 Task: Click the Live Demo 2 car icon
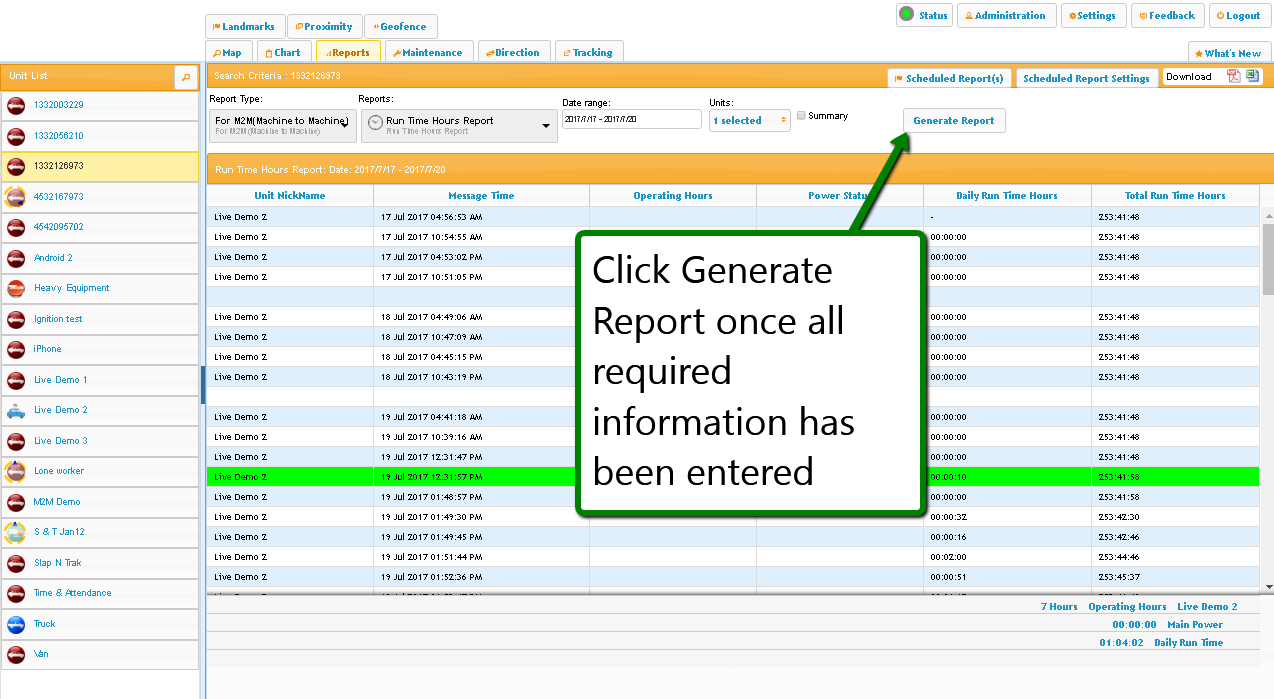click(16, 410)
